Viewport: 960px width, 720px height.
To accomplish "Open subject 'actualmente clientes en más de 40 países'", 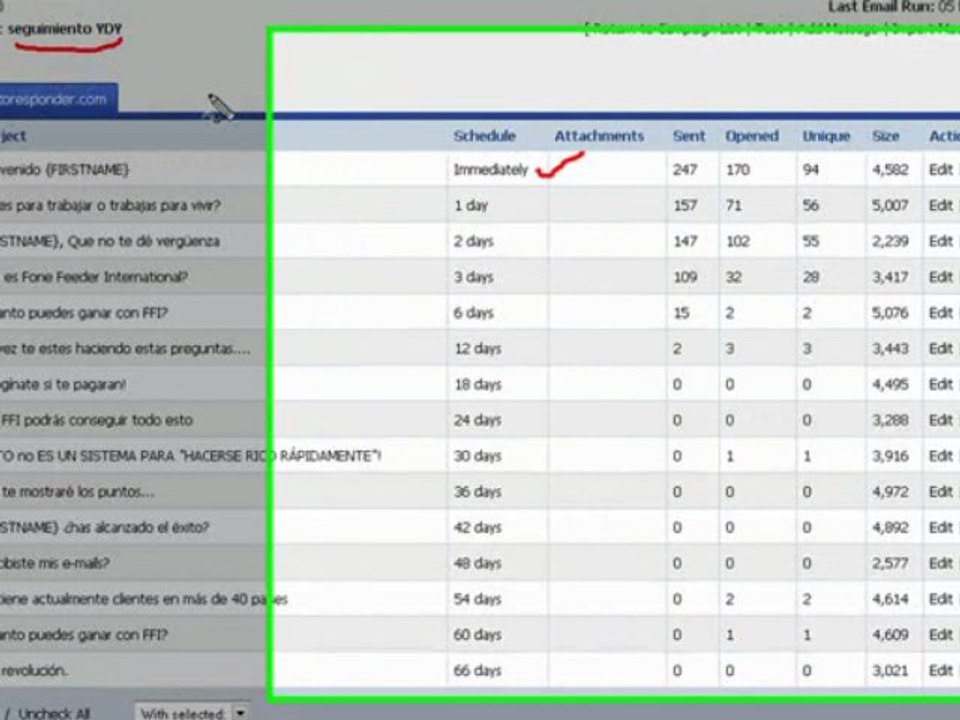I will 144,599.
